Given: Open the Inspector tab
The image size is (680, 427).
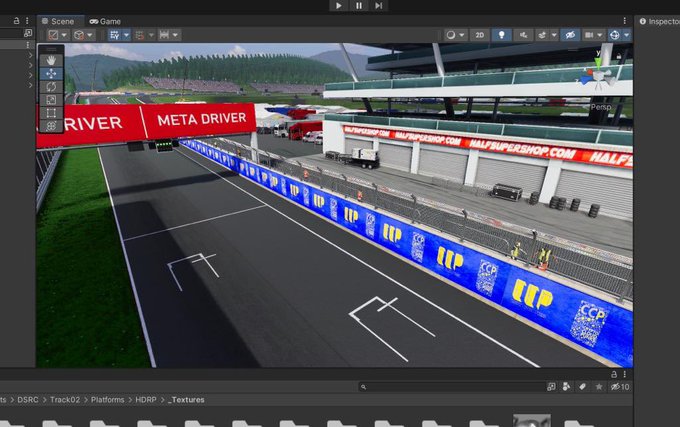Looking at the screenshot, I should (x=659, y=21).
